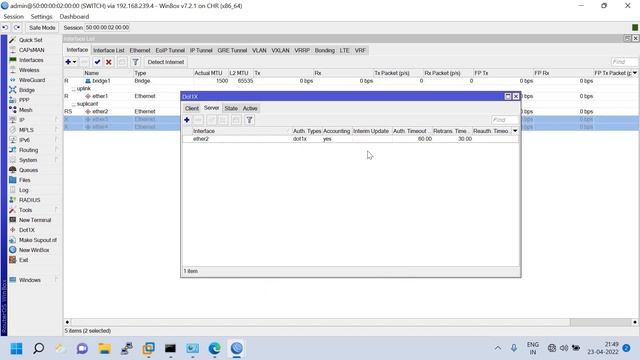Open the Settings menu
The image size is (640, 360).
41,17
